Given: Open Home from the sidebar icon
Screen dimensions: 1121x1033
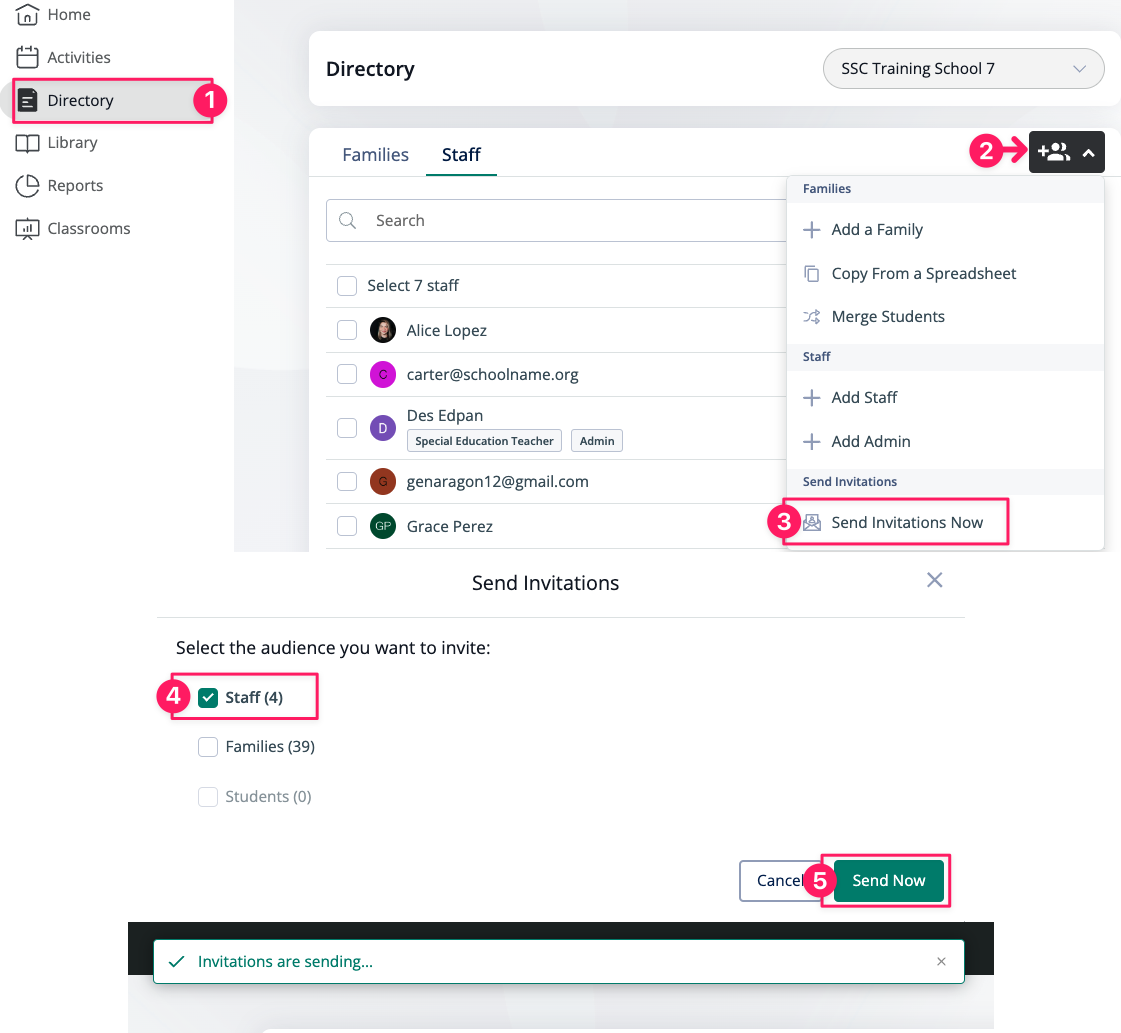Looking at the screenshot, I should (x=28, y=15).
